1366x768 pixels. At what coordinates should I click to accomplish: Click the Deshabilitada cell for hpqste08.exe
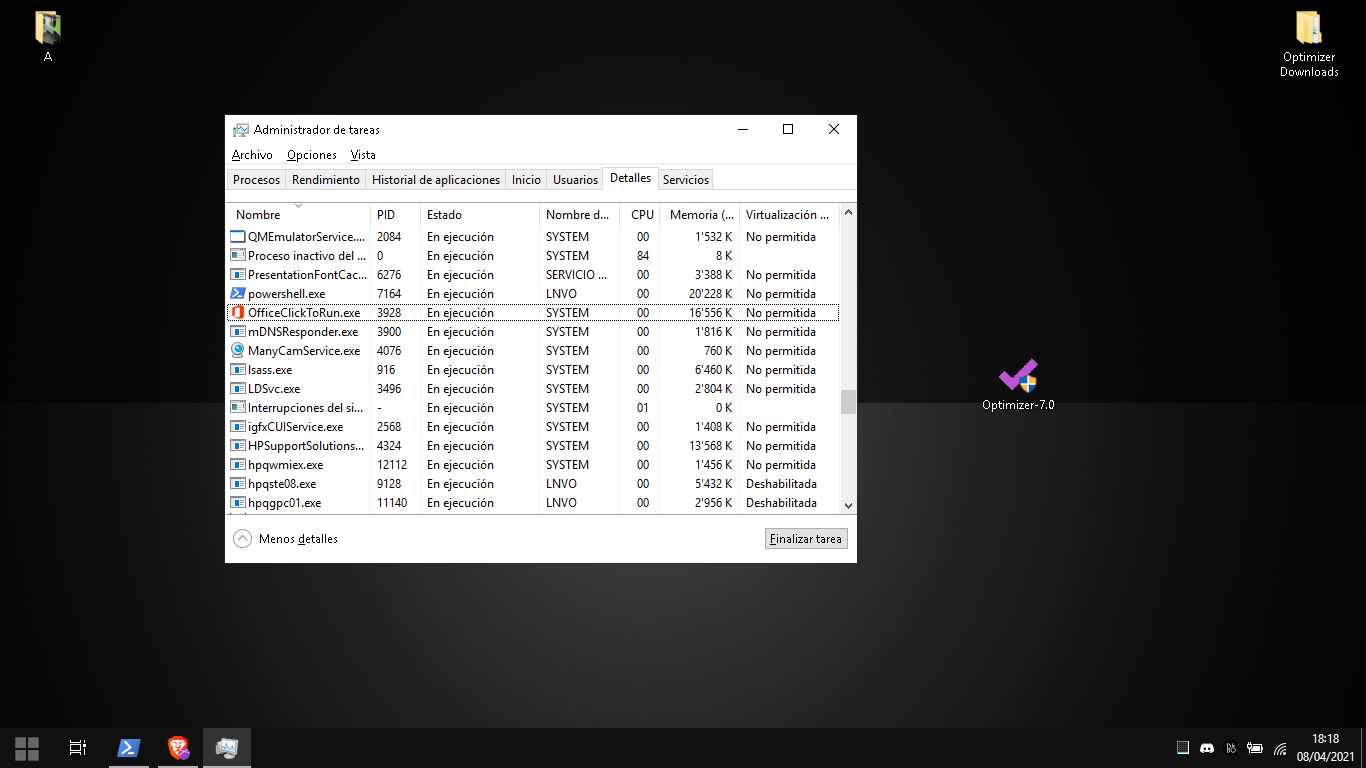pyautogui.click(x=781, y=484)
